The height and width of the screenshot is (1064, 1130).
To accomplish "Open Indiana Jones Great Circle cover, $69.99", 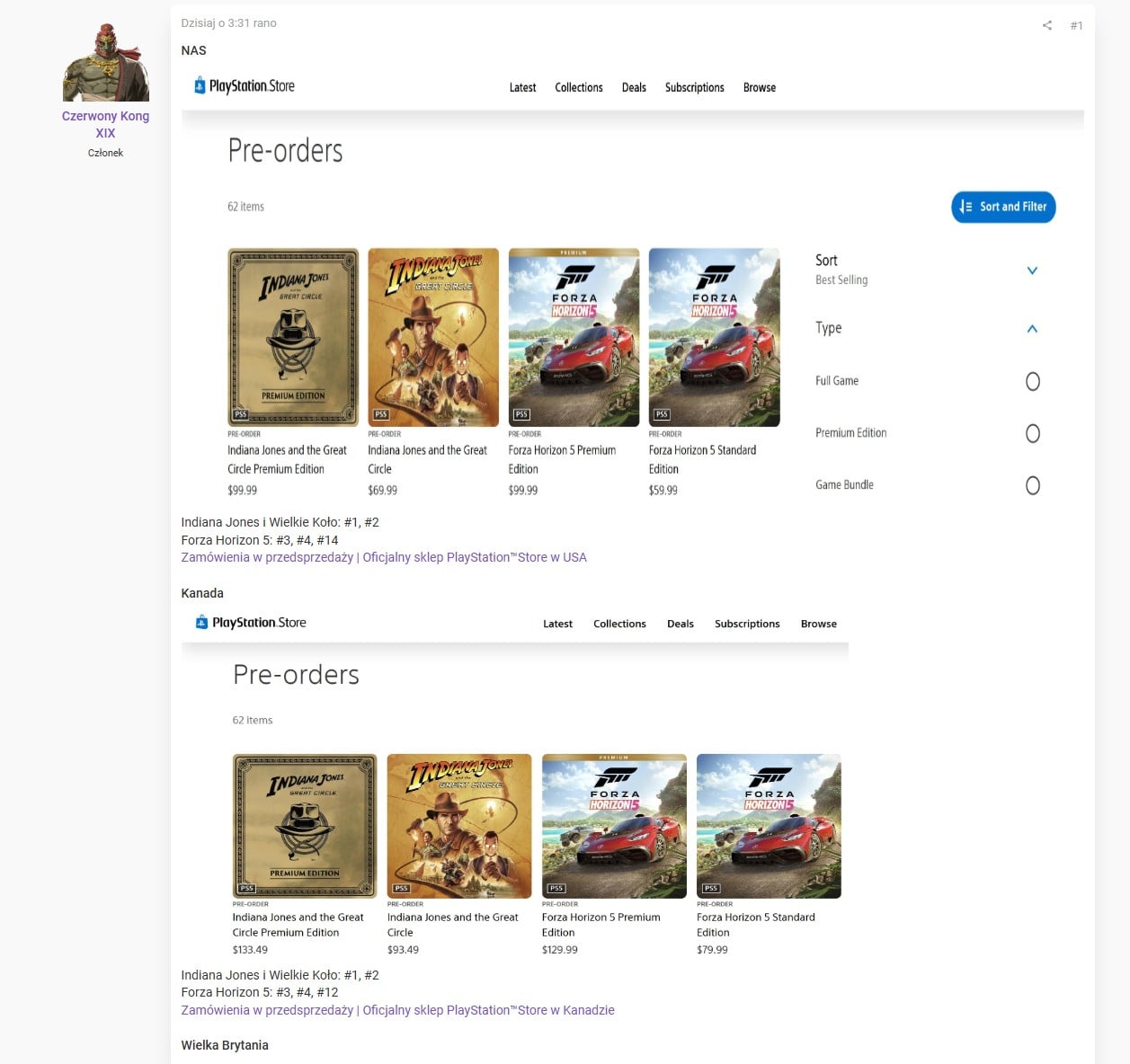I will [x=433, y=337].
